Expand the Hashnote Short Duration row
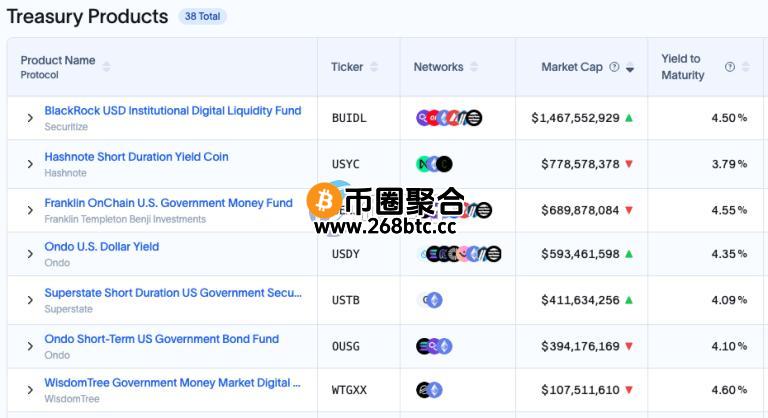Screen dimensions: 768x418 (x=30, y=164)
